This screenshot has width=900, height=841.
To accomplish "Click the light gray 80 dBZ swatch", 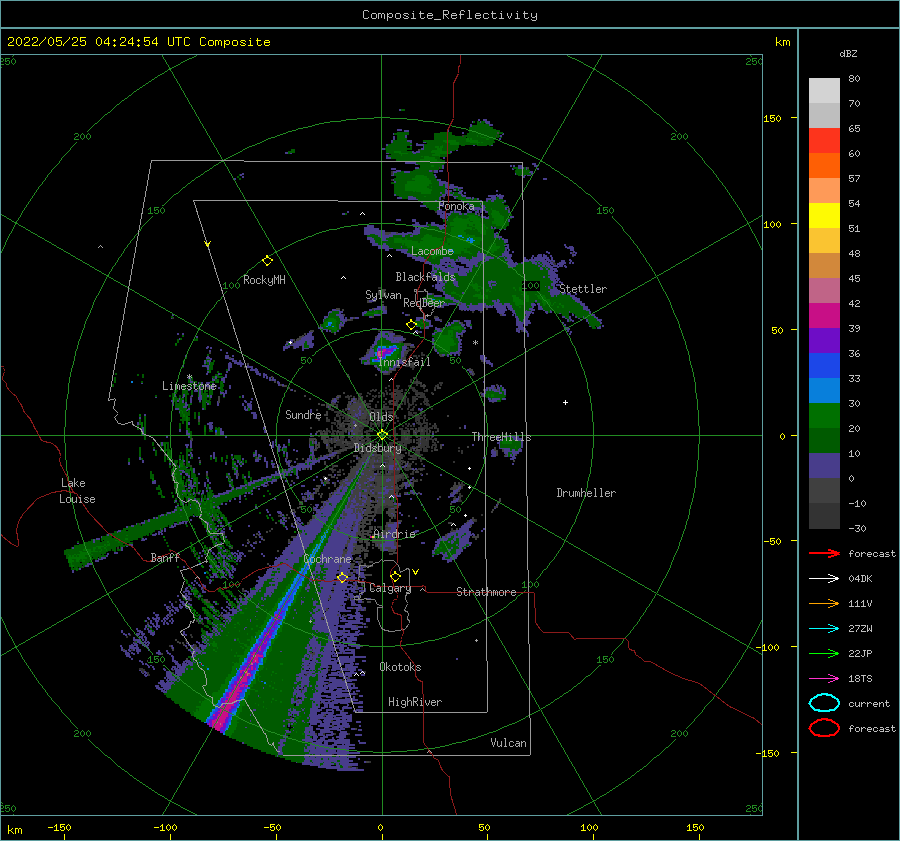I will coord(824,91).
